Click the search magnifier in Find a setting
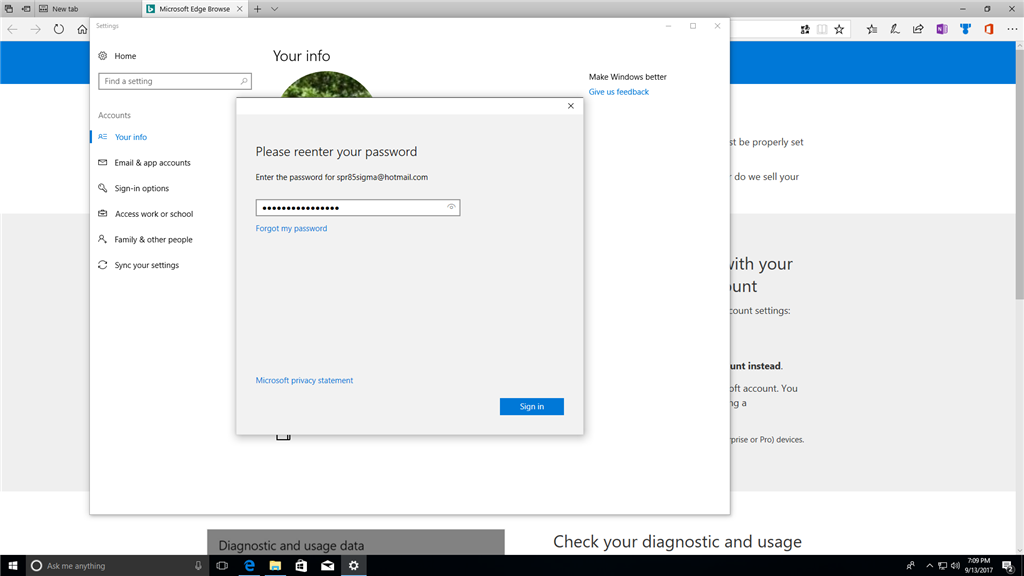This screenshot has width=1024, height=576. (x=244, y=81)
